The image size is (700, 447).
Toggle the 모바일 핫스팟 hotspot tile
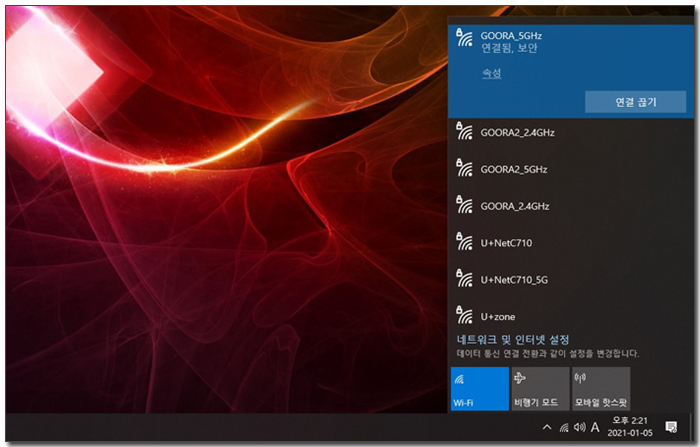pos(601,389)
